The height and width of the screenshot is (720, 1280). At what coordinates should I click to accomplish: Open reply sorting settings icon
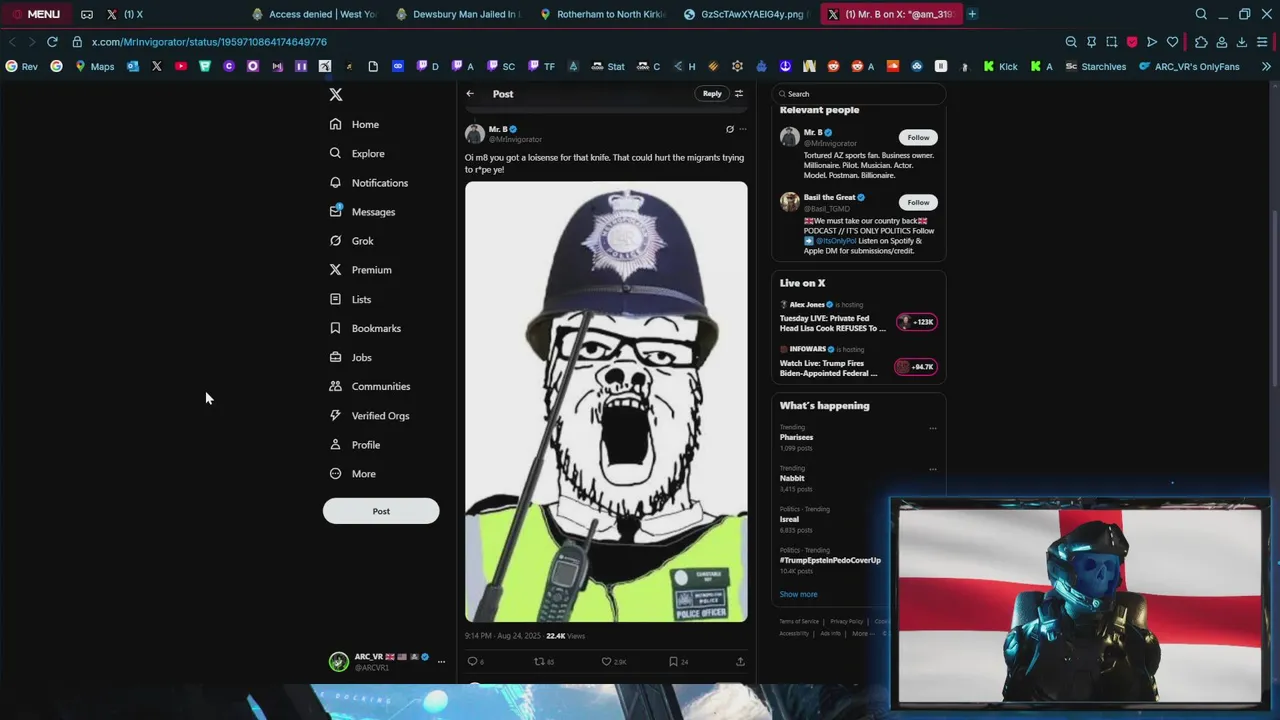coord(739,94)
